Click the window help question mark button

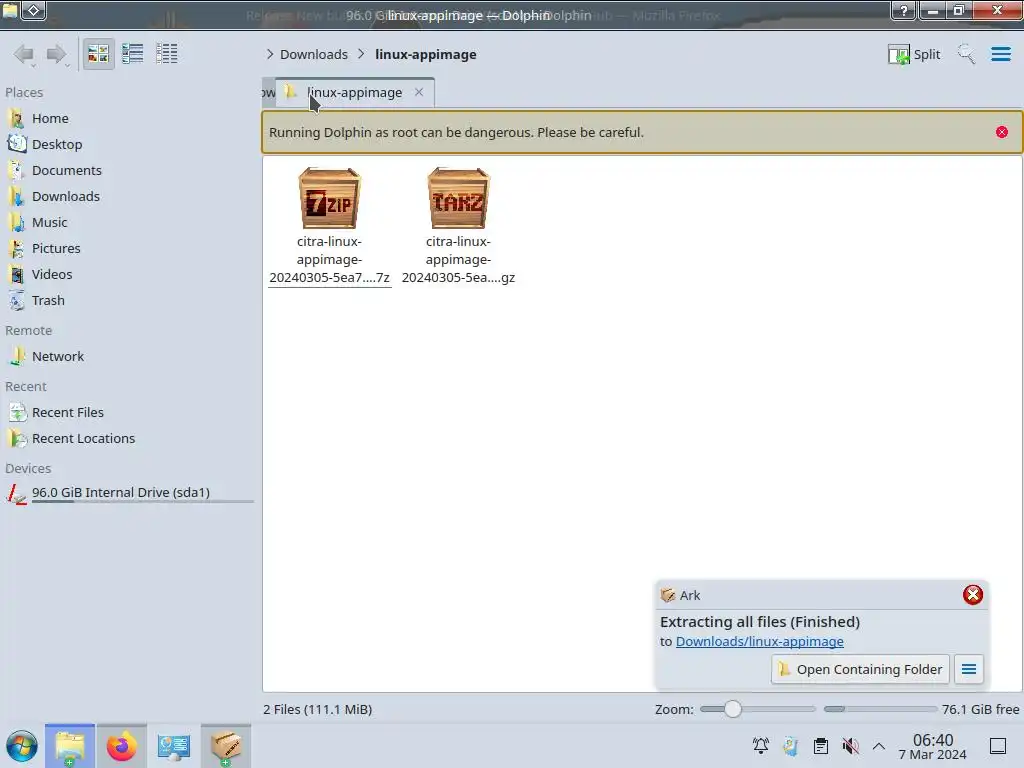point(903,10)
